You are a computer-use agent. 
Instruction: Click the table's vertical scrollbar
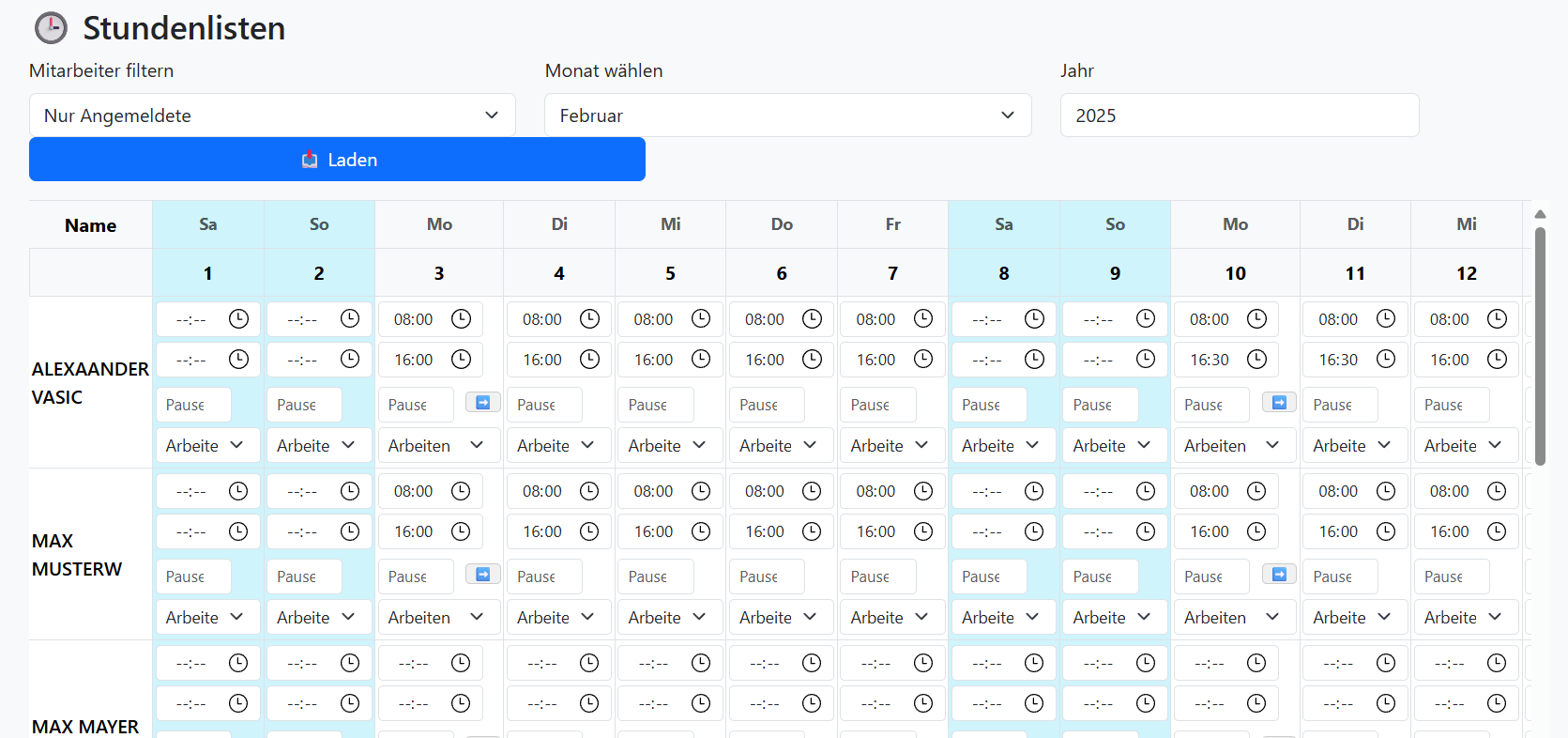click(x=1540, y=347)
